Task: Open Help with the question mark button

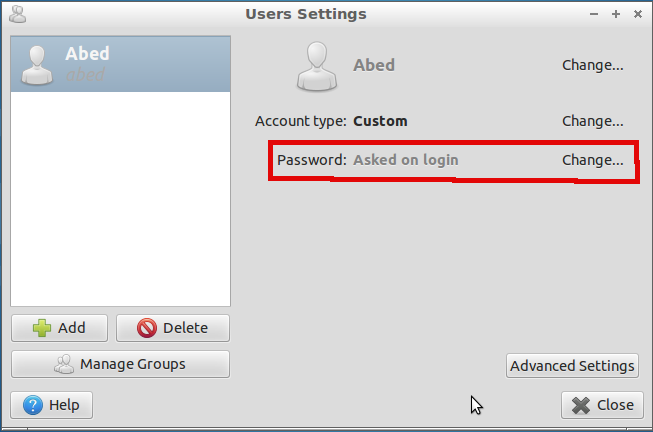Action: pyautogui.click(x=51, y=405)
